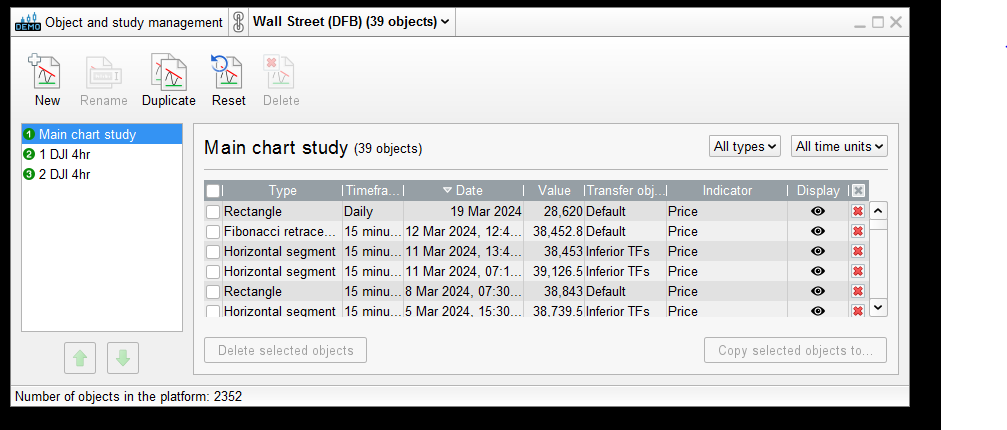This screenshot has width=1007, height=430.
Task: Delete the Fibonacci retracement row with red X
Action: 857,232
